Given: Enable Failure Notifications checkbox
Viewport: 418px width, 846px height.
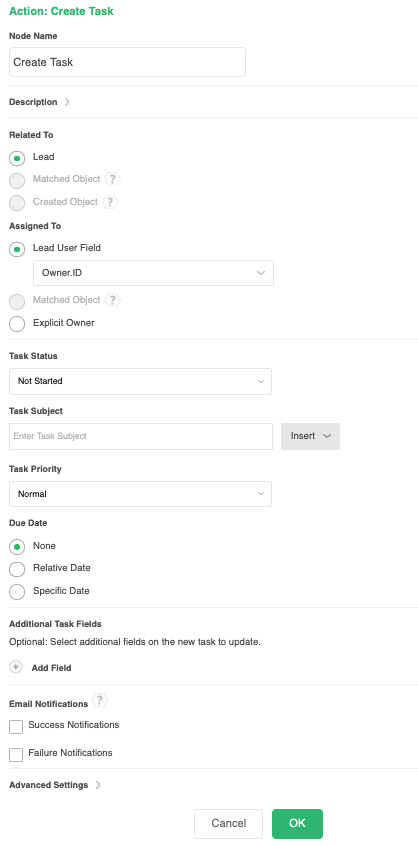Looking at the screenshot, I should click(16, 754).
